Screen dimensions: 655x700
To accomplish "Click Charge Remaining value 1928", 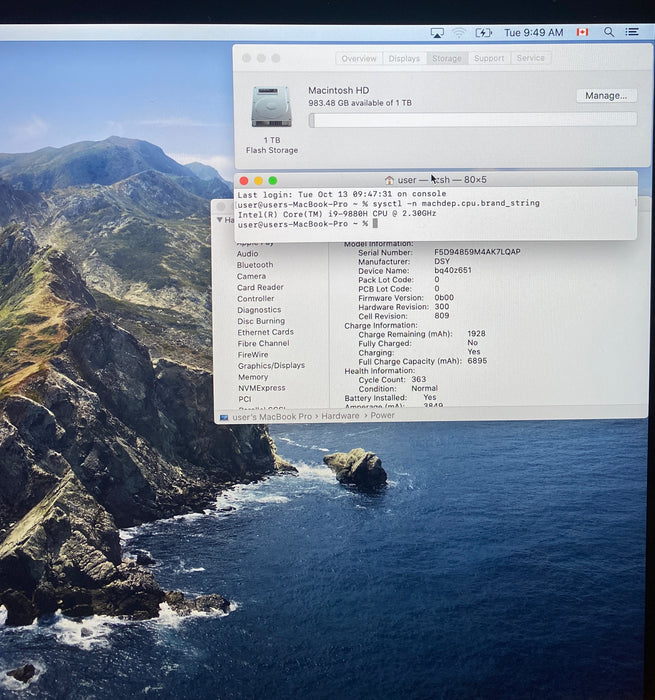I will point(476,333).
